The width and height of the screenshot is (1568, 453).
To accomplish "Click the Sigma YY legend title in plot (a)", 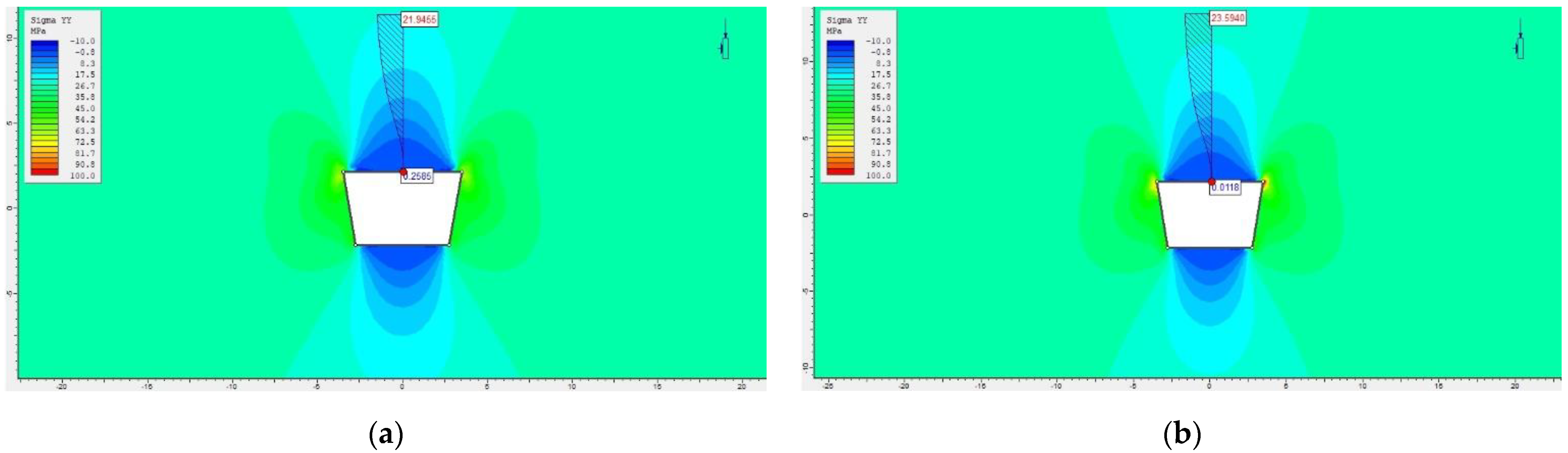I will pos(51,20).
